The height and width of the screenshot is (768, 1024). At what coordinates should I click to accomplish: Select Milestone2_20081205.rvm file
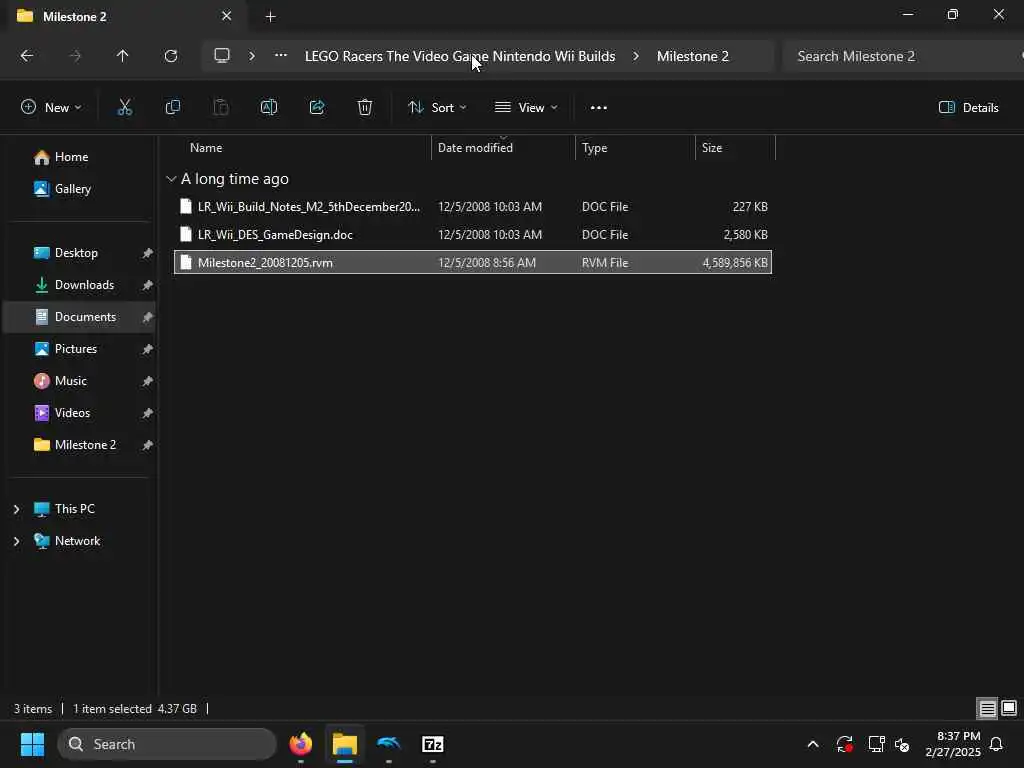(473, 263)
